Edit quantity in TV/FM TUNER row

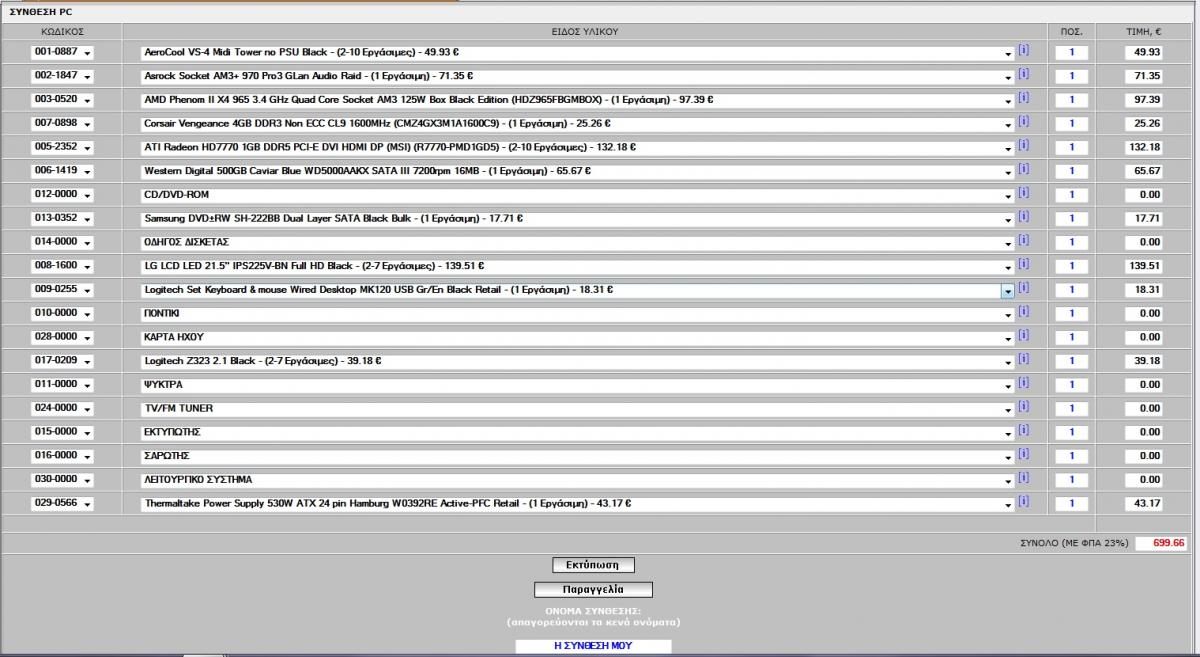(x=1071, y=408)
